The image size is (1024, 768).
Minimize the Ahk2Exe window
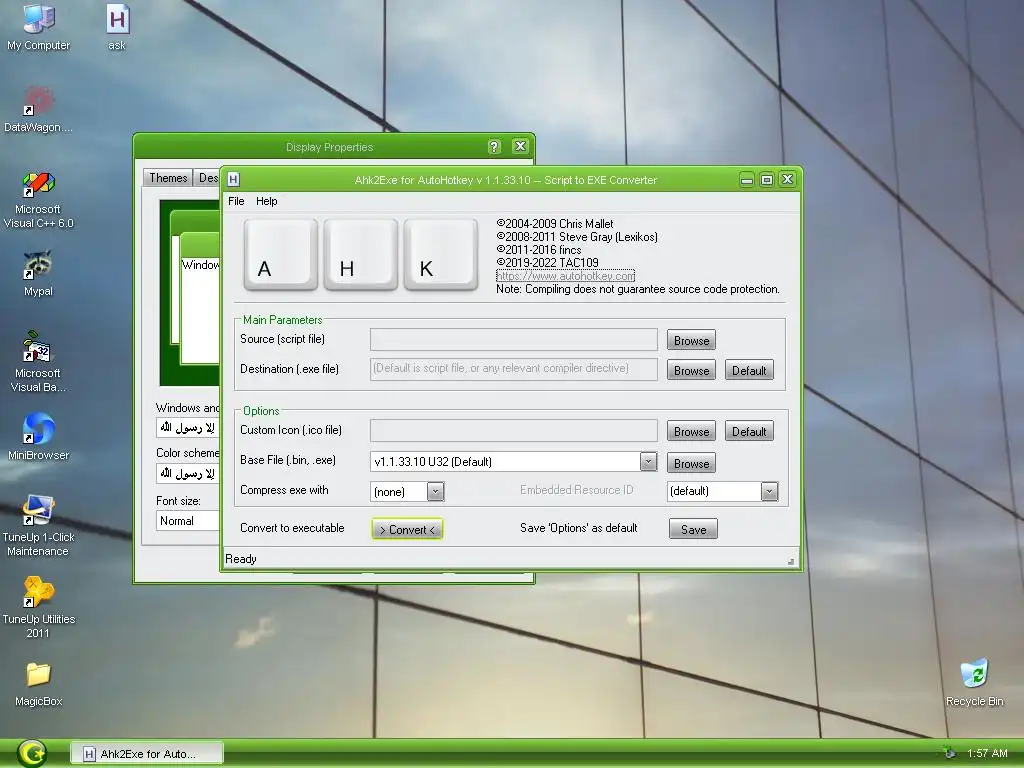point(747,180)
